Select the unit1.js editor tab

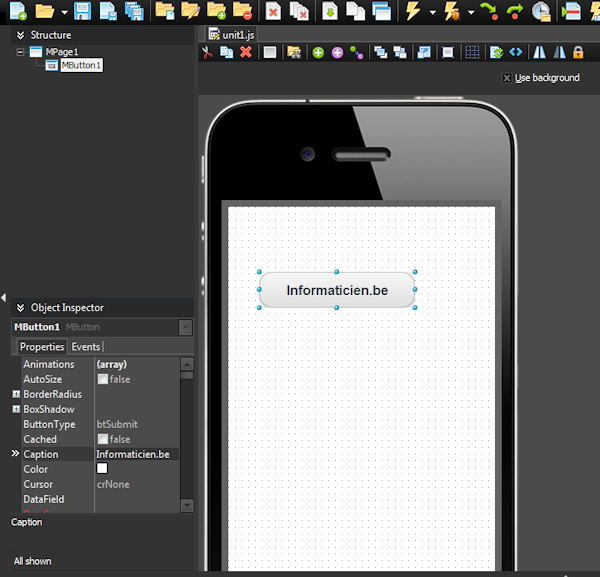point(232,33)
